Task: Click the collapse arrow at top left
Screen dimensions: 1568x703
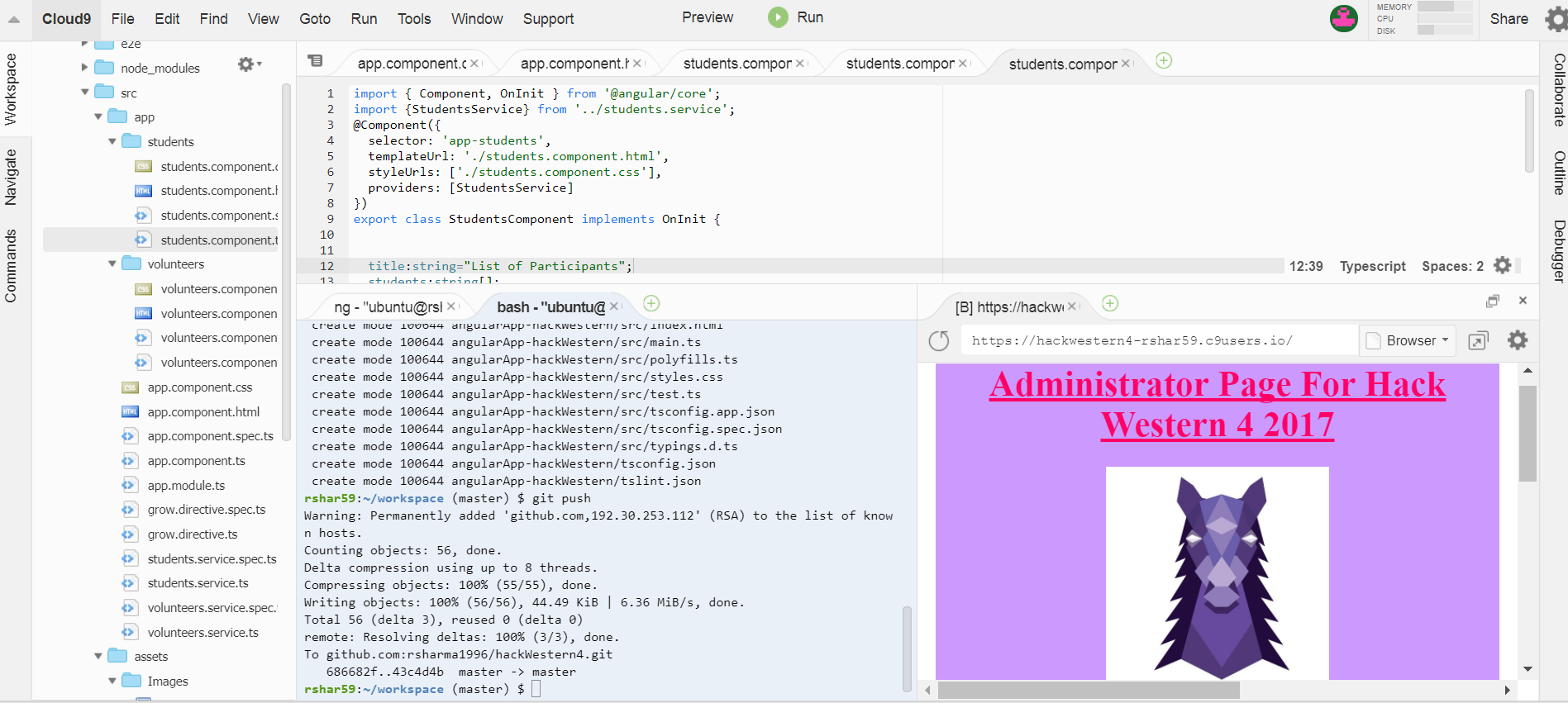Action: [x=14, y=19]
